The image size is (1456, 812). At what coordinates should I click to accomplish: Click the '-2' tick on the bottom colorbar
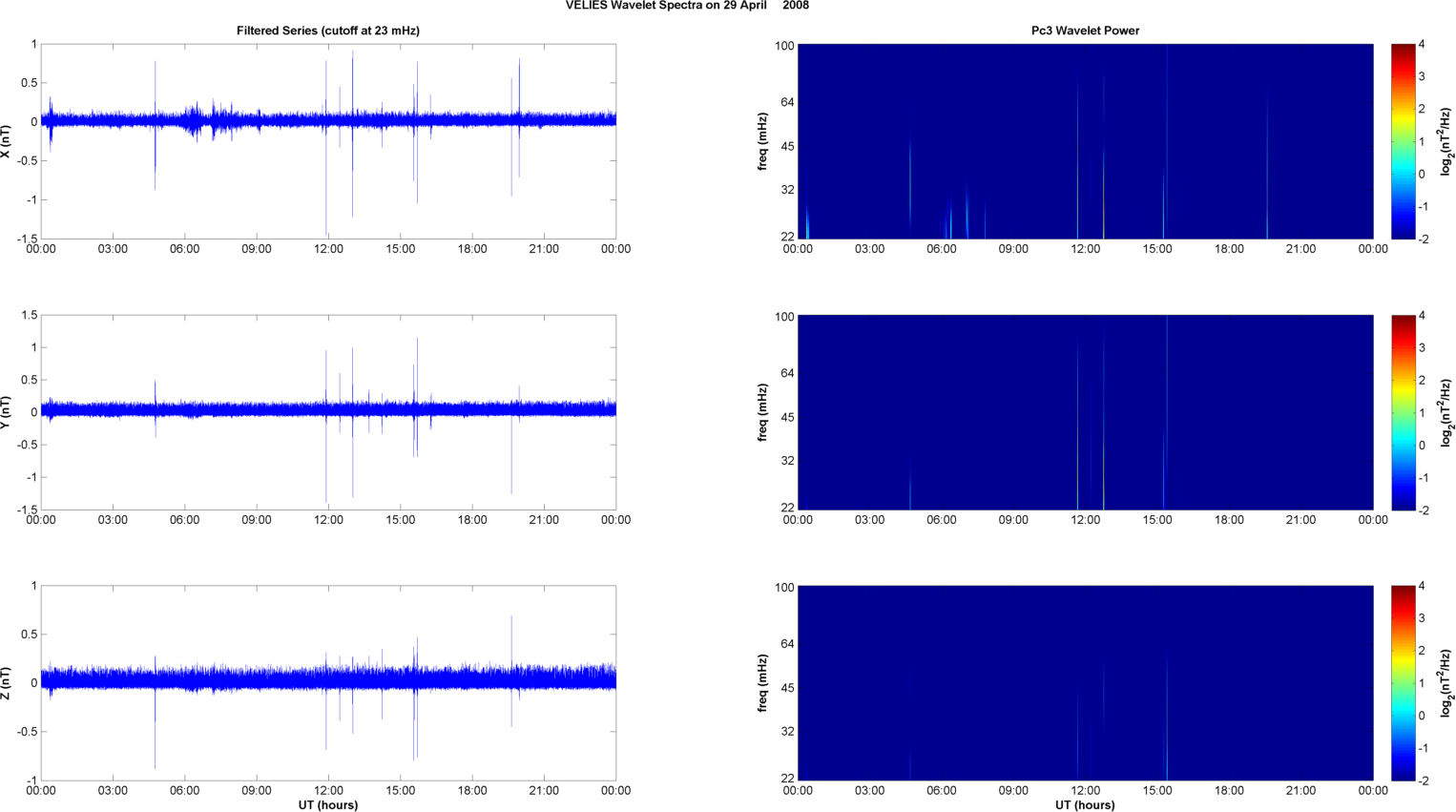click(1422, 781)
